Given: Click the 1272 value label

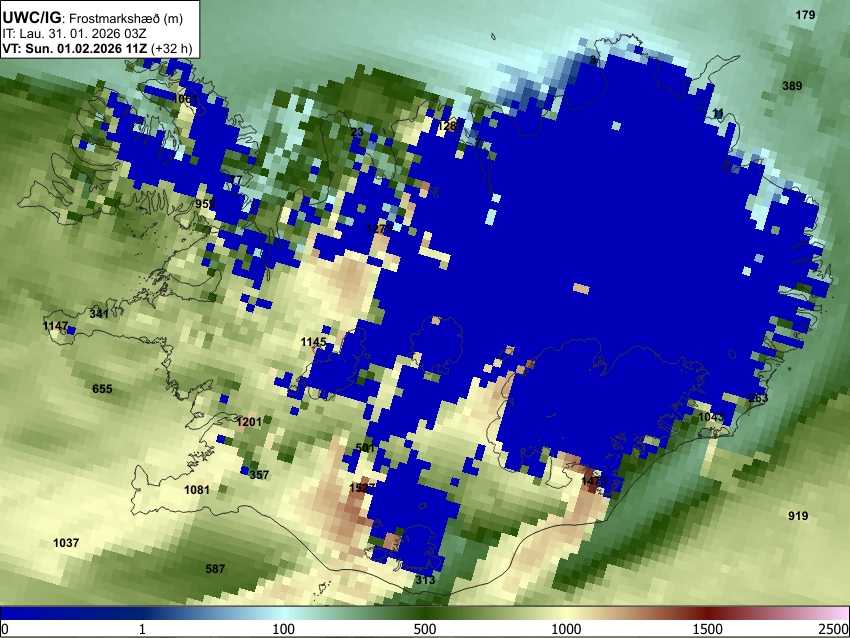Looking at the screenshot, I should 379,229.
